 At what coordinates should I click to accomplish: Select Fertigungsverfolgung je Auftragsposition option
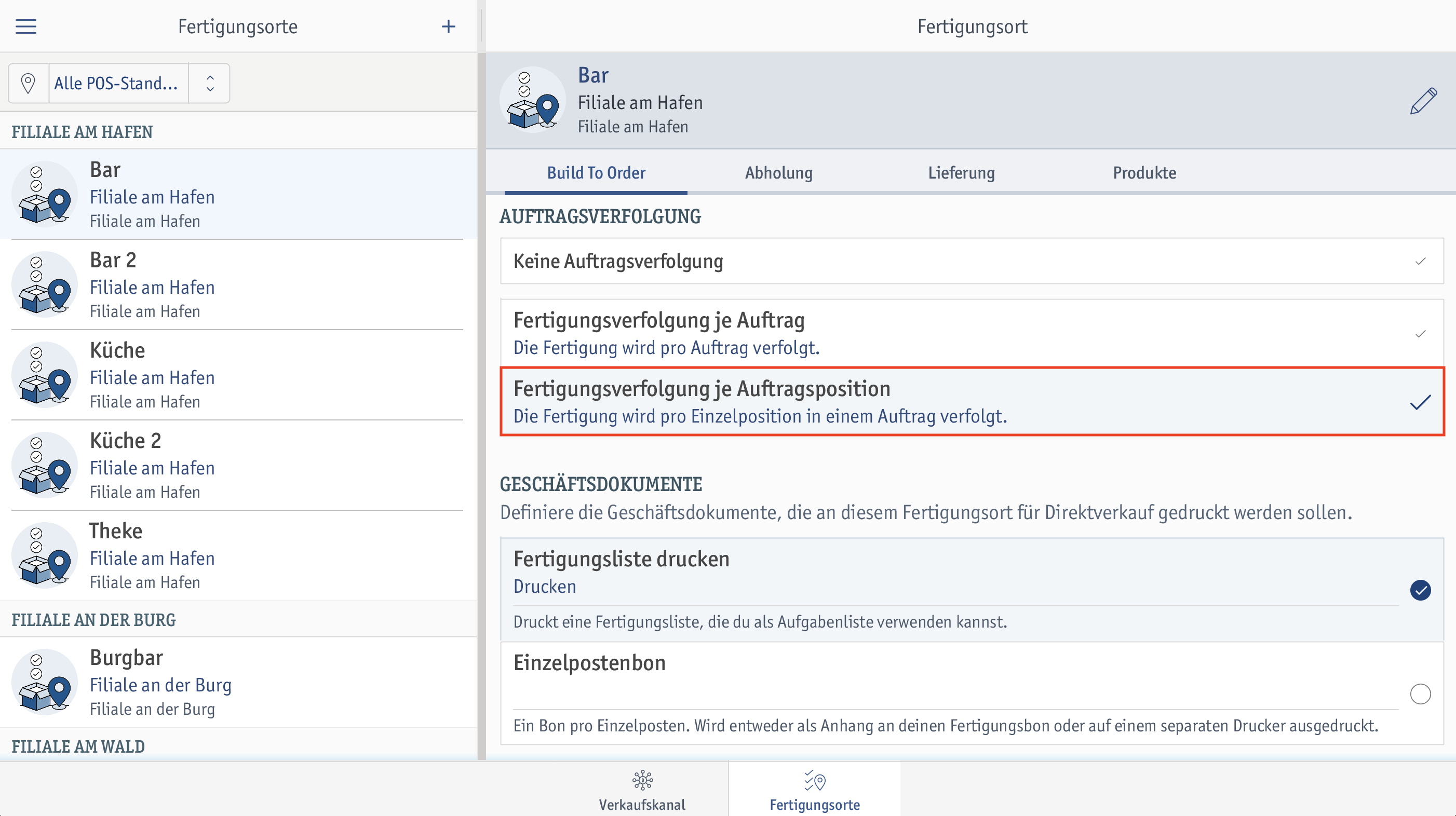point(972,402)
